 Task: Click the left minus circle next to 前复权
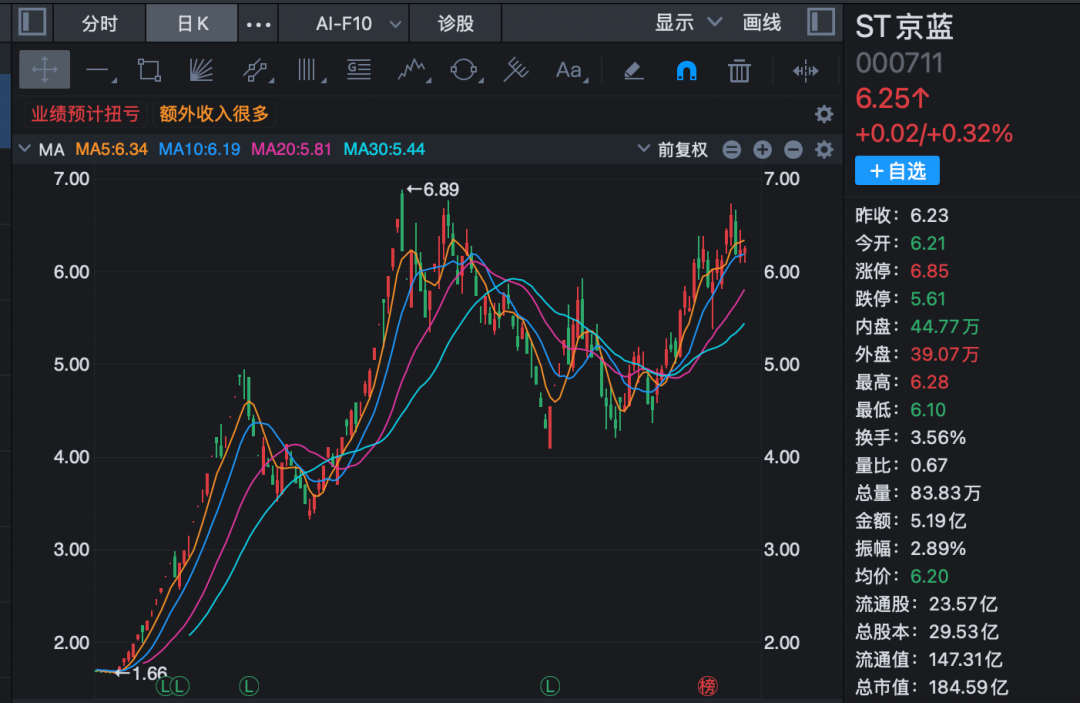(731, 149)
